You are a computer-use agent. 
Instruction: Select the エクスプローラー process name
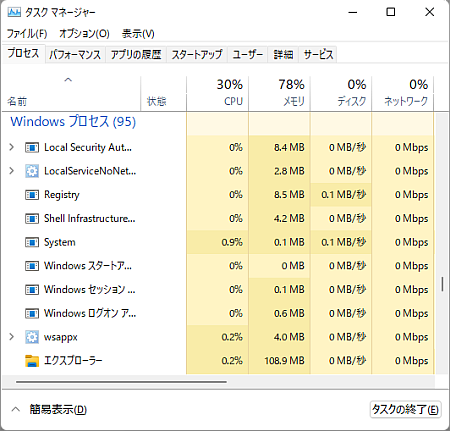(73, 361)
